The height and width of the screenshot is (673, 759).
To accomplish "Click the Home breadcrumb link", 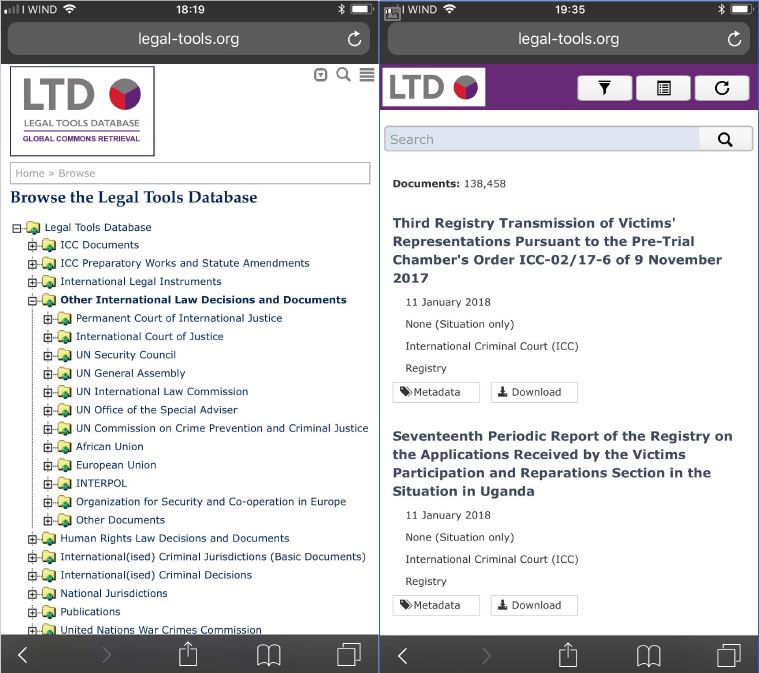I will coord(30,173).
